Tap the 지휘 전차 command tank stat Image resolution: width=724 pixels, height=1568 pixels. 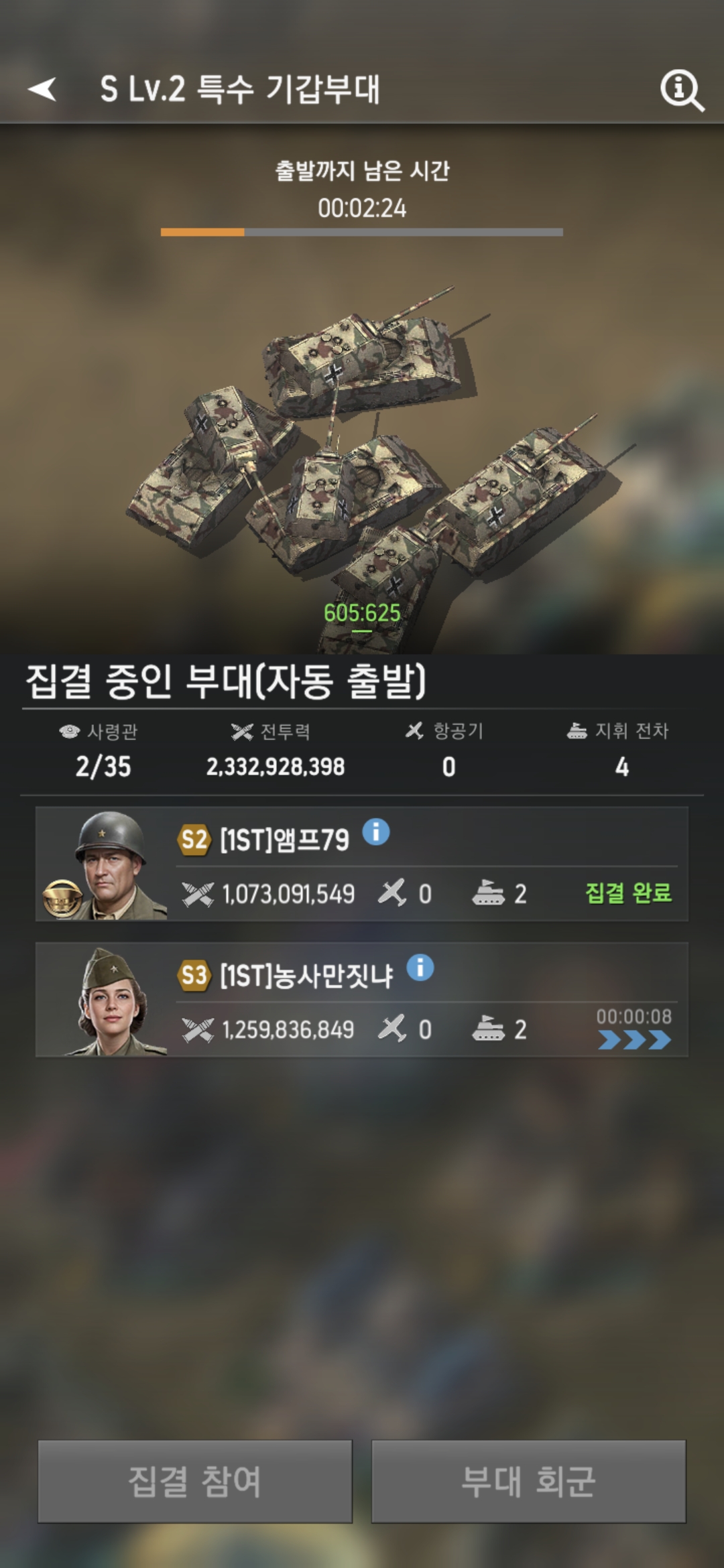pyautogui.click(x=620, y=750)
